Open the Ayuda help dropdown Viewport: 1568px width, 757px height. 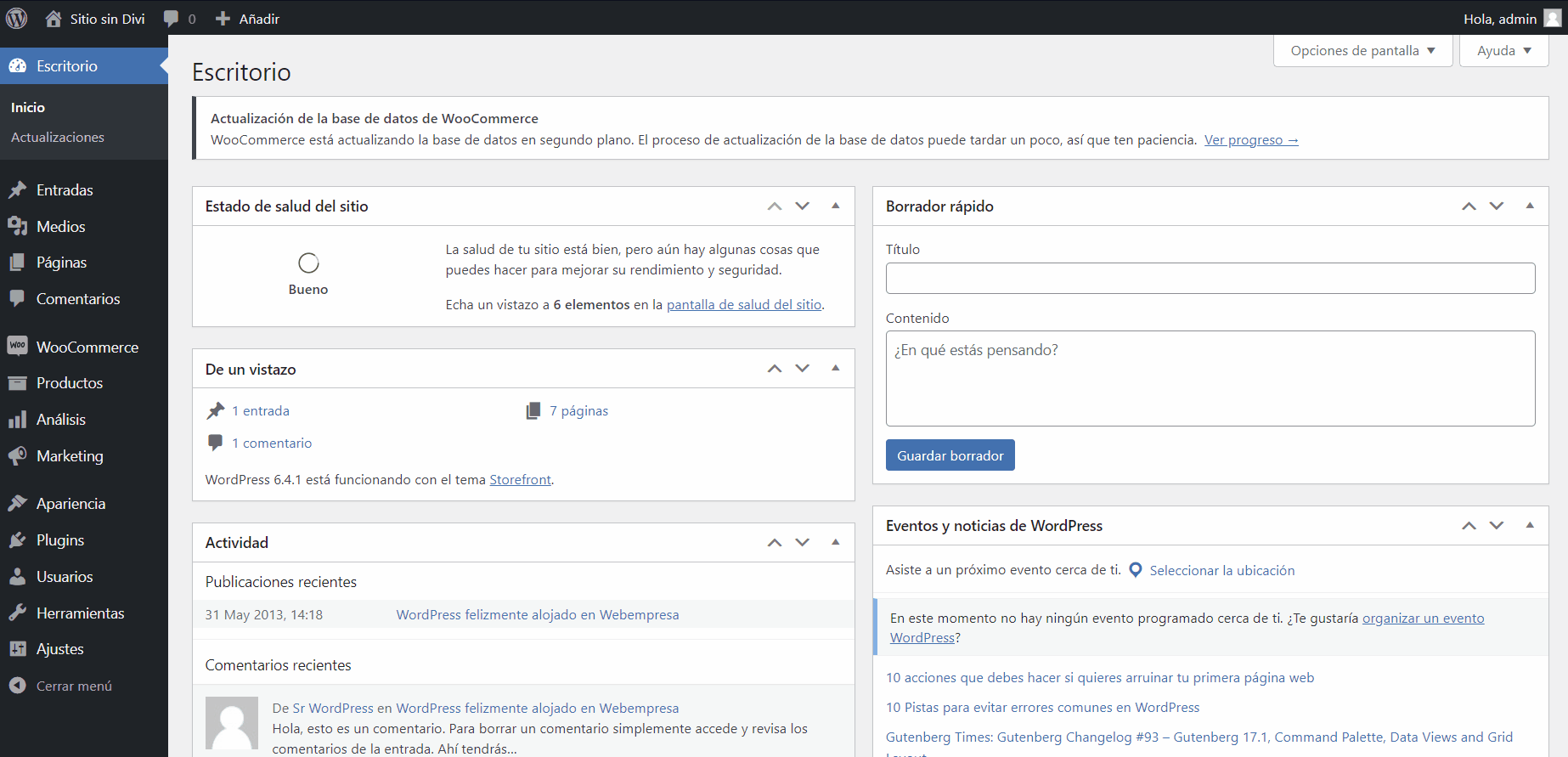(x=1503, y=51)
